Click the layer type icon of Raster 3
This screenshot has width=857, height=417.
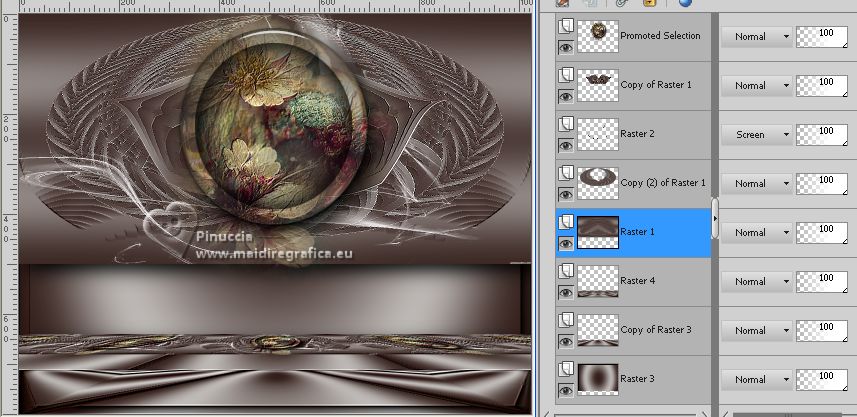(566, 369)
